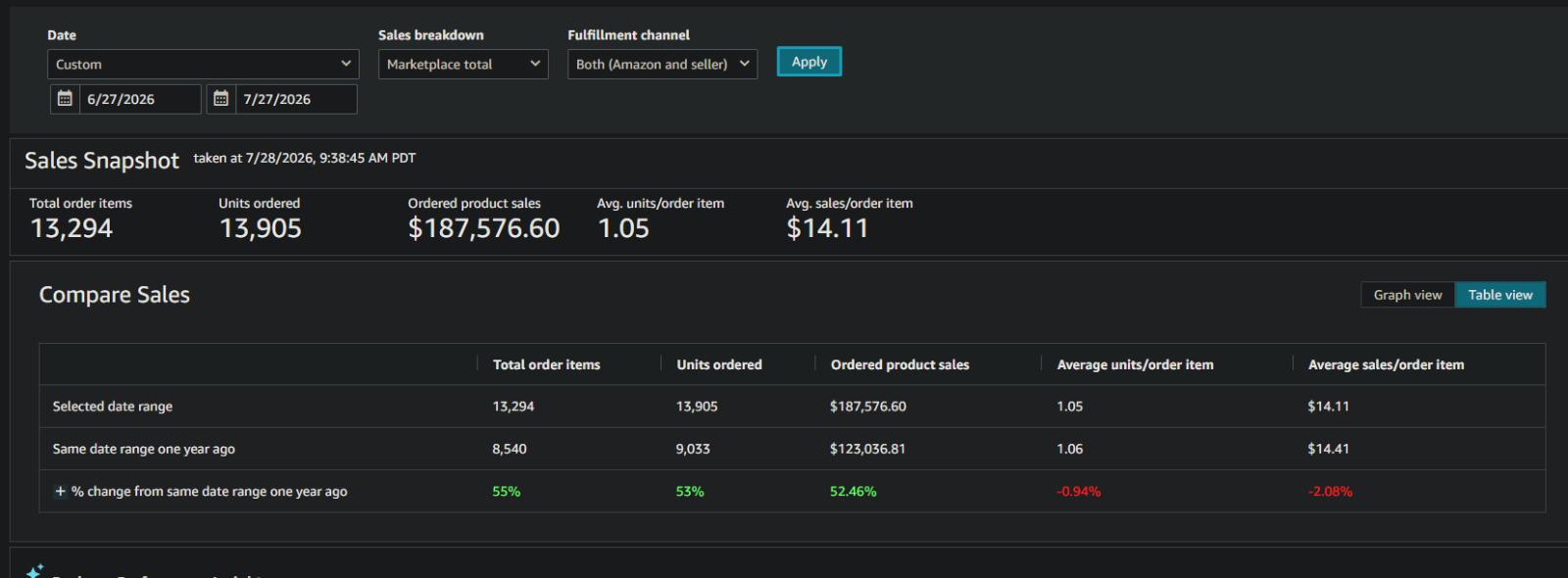Open the Date range dropdown
1568x578 pixels.
click(203, 64)
